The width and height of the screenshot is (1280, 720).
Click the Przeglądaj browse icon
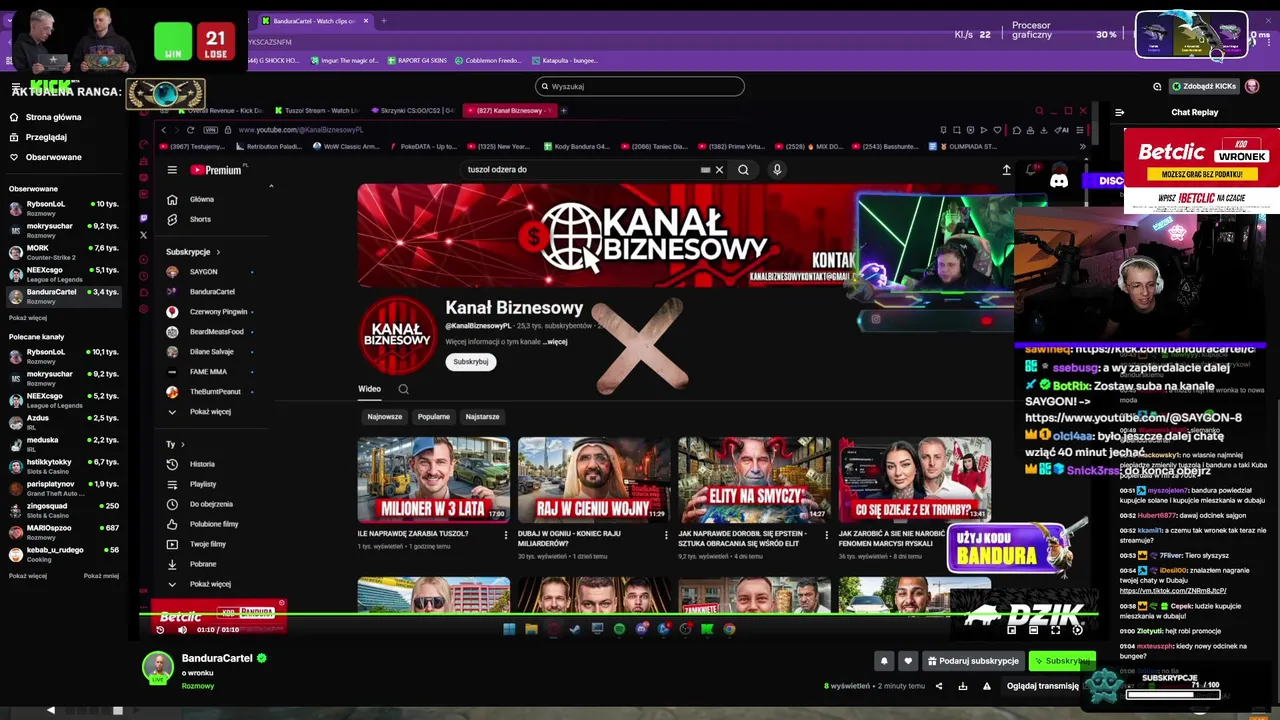(14, 137)
